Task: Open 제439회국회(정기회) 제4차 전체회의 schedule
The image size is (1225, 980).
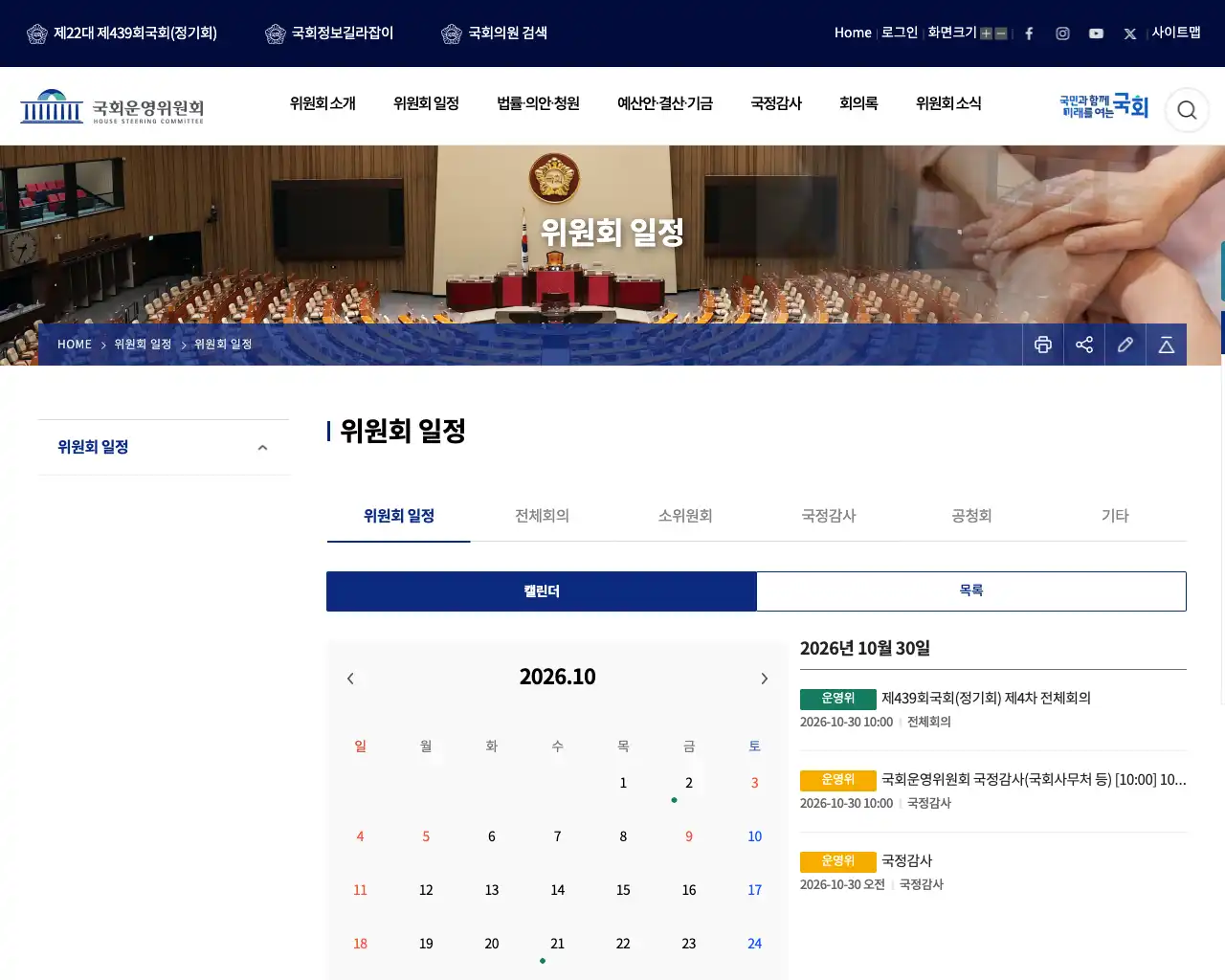Action: 986,699
